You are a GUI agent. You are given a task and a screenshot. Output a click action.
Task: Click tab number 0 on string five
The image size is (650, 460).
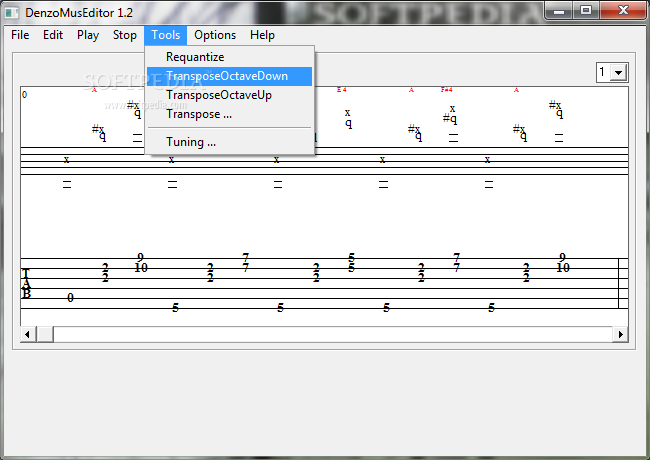coord(70,298)
